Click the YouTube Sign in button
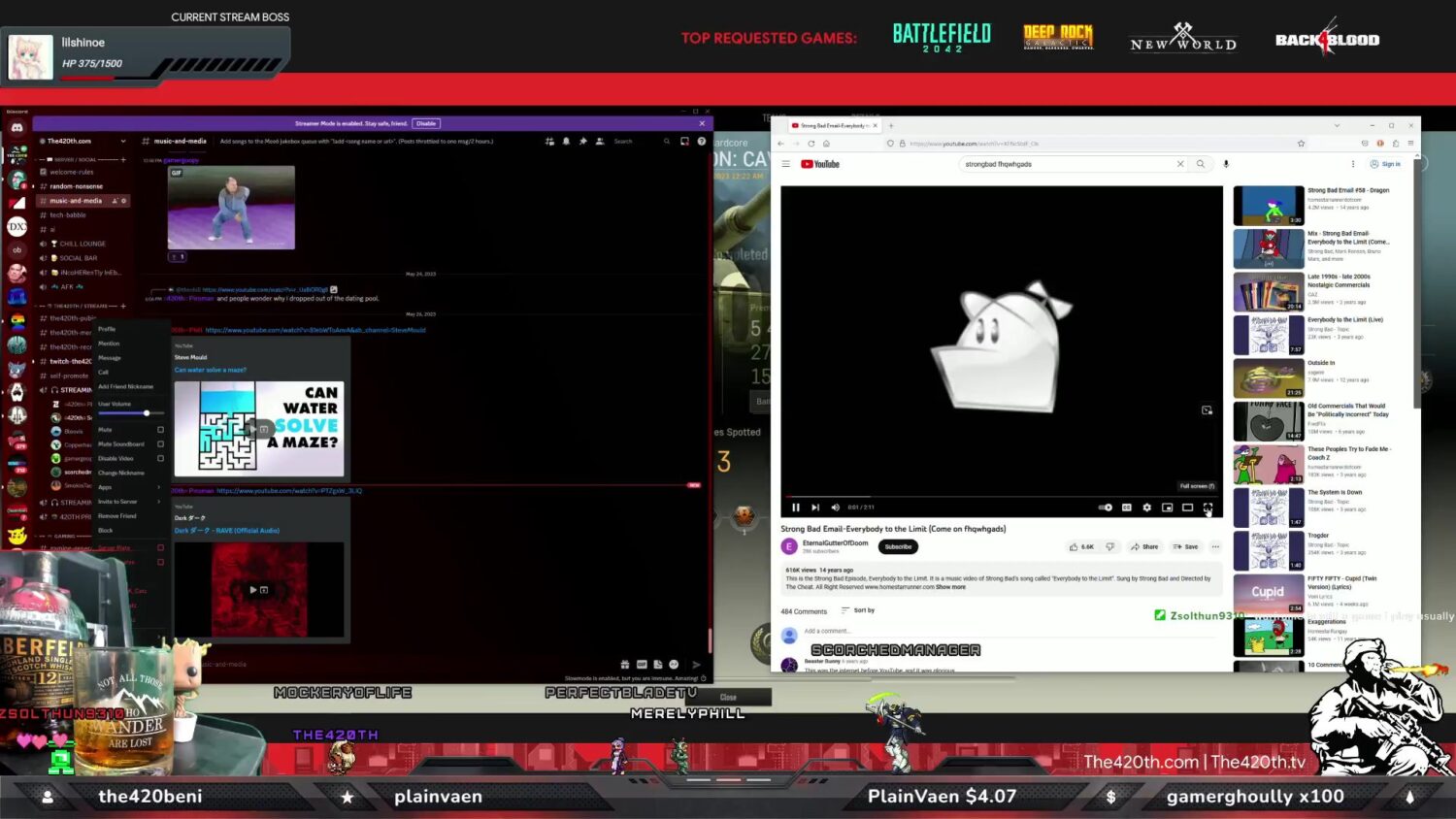The image size is (1456, 819). [x=1386, y=164]
